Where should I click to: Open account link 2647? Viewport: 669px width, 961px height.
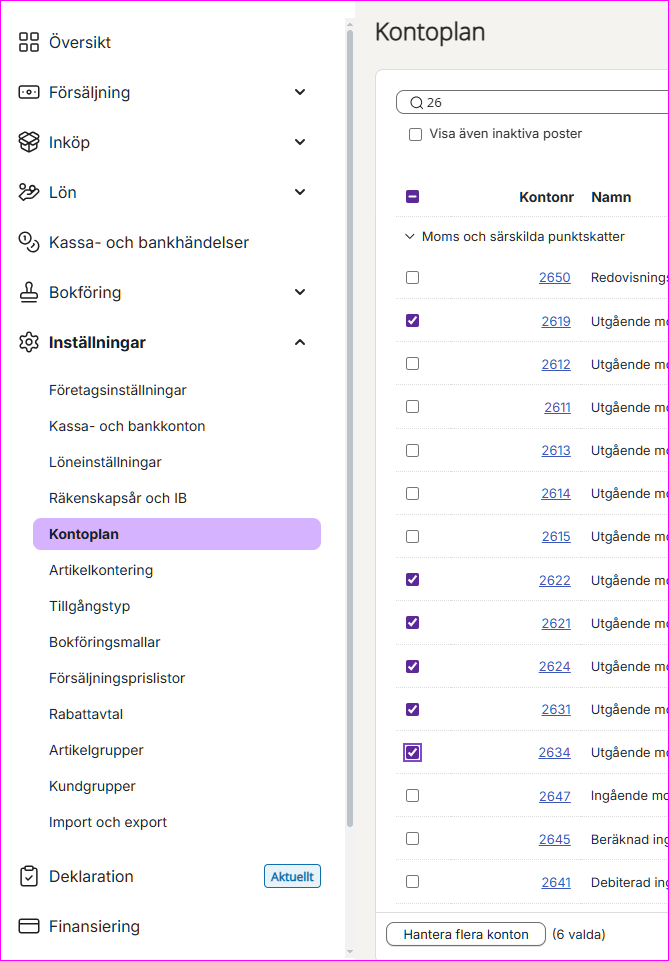point(554,796)
